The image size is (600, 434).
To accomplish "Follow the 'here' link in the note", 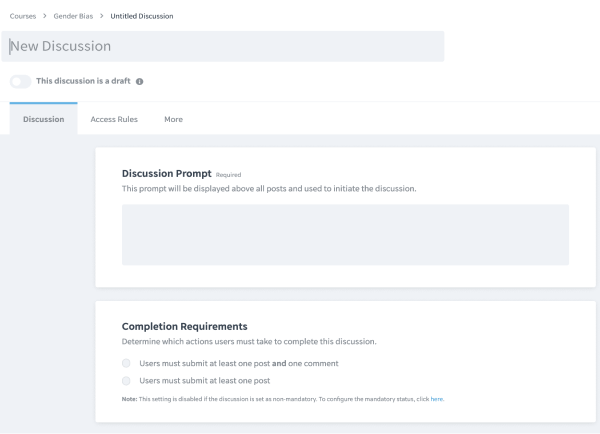I will tap(437, 399).
